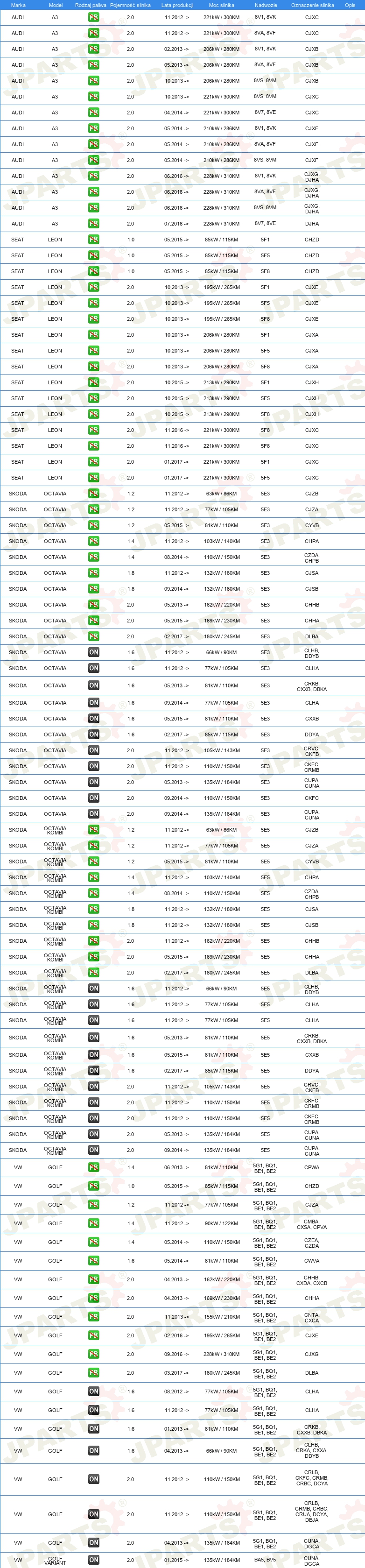Viewport: 365px width, 1568px height.
Task: Click the 'Opis' column header
Action: (350, 5)
